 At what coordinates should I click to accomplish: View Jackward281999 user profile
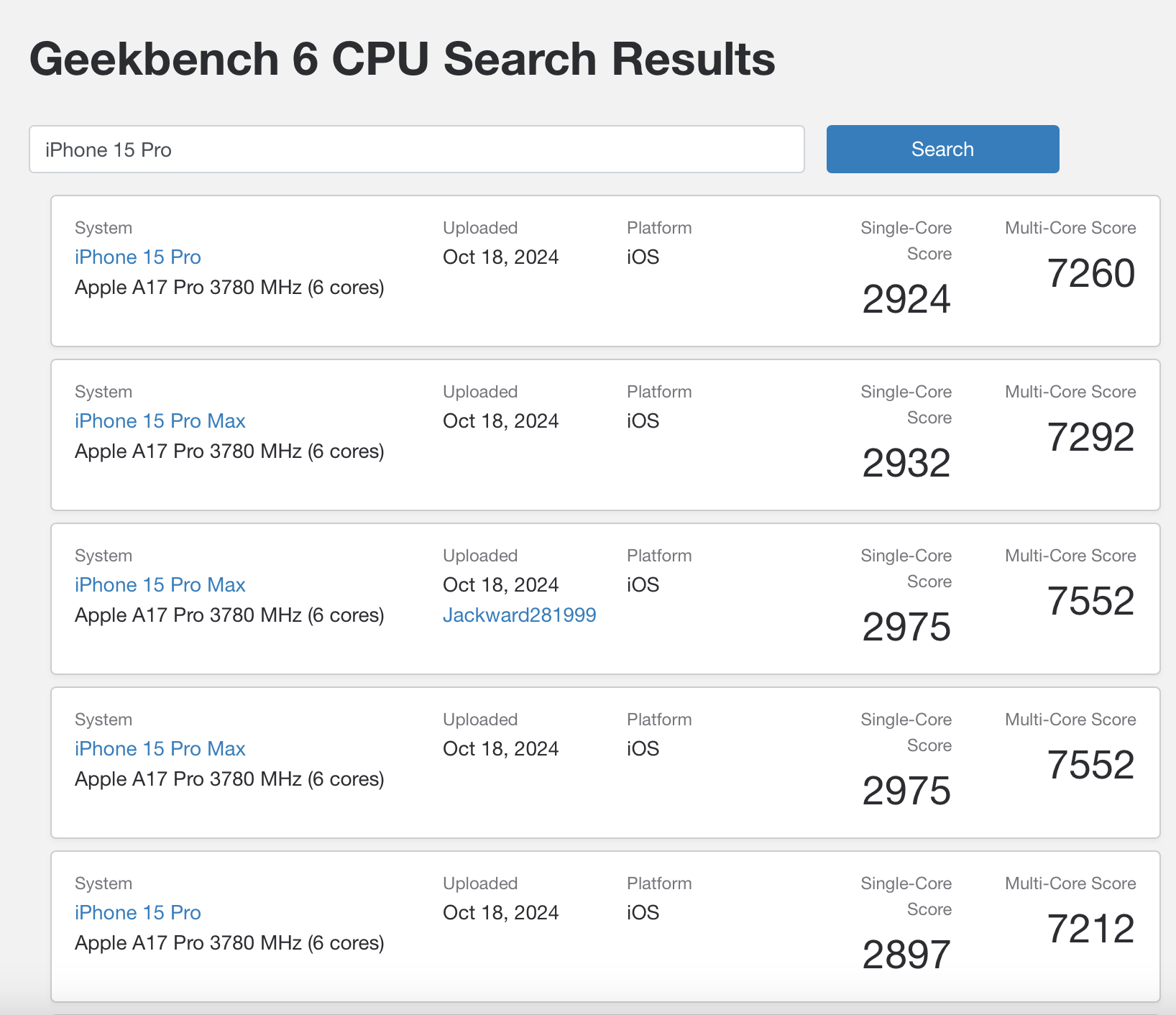point(519,615)
